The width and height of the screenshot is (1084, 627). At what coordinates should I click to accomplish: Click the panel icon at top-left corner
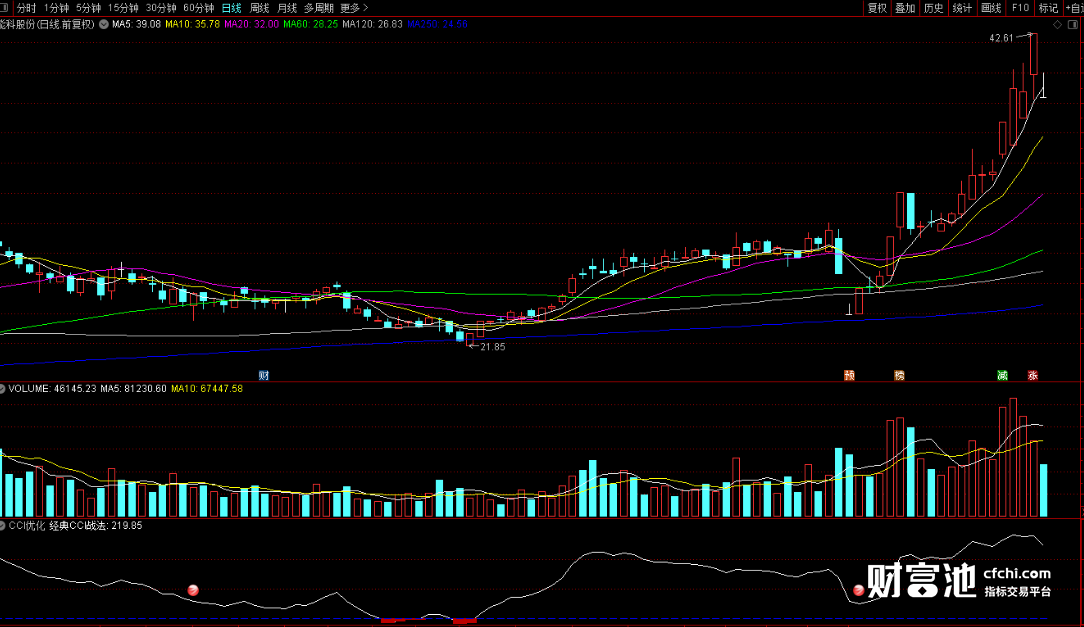[x=4, y=8]
